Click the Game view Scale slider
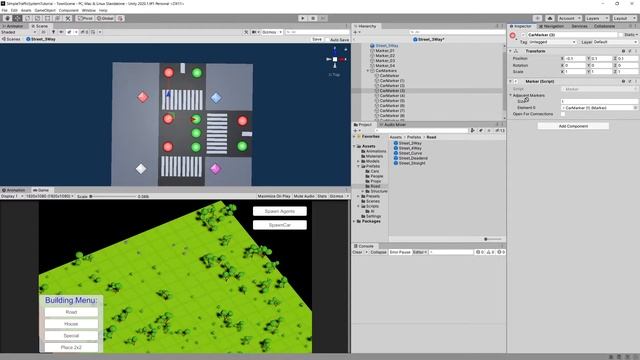This screenshot has height=360, width=640. coord(113,196)
